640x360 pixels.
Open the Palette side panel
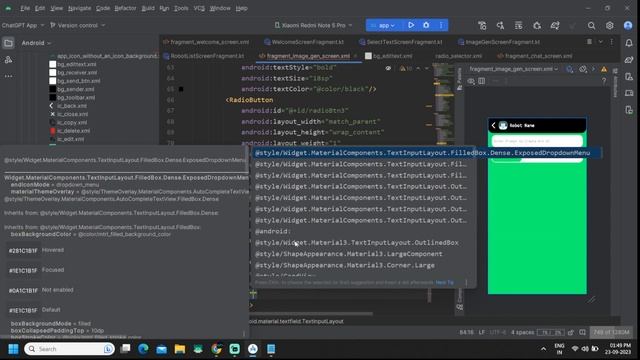pos(459,79)
